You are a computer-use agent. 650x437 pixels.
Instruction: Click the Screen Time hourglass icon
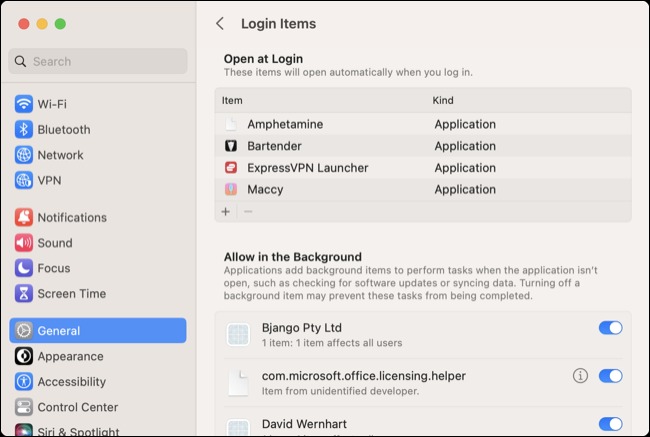click(24, 294)
